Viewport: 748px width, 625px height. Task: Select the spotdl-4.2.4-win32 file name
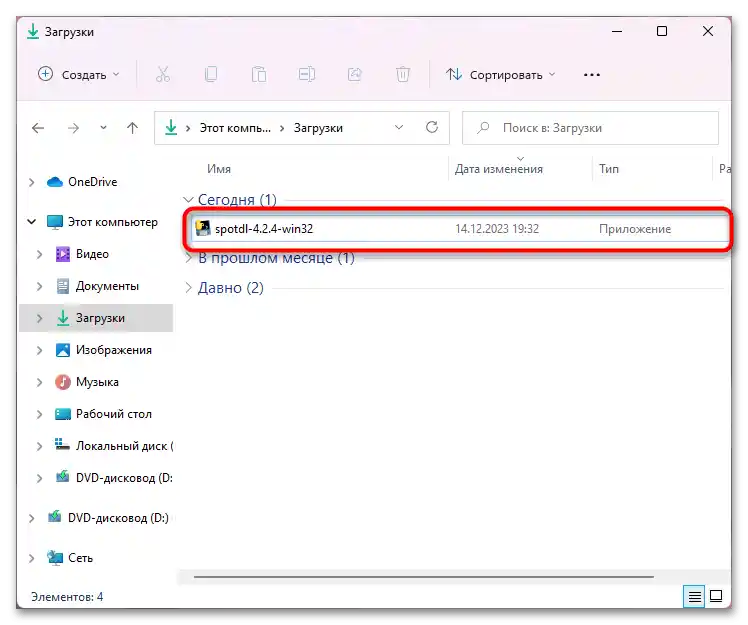coord(264,229)
